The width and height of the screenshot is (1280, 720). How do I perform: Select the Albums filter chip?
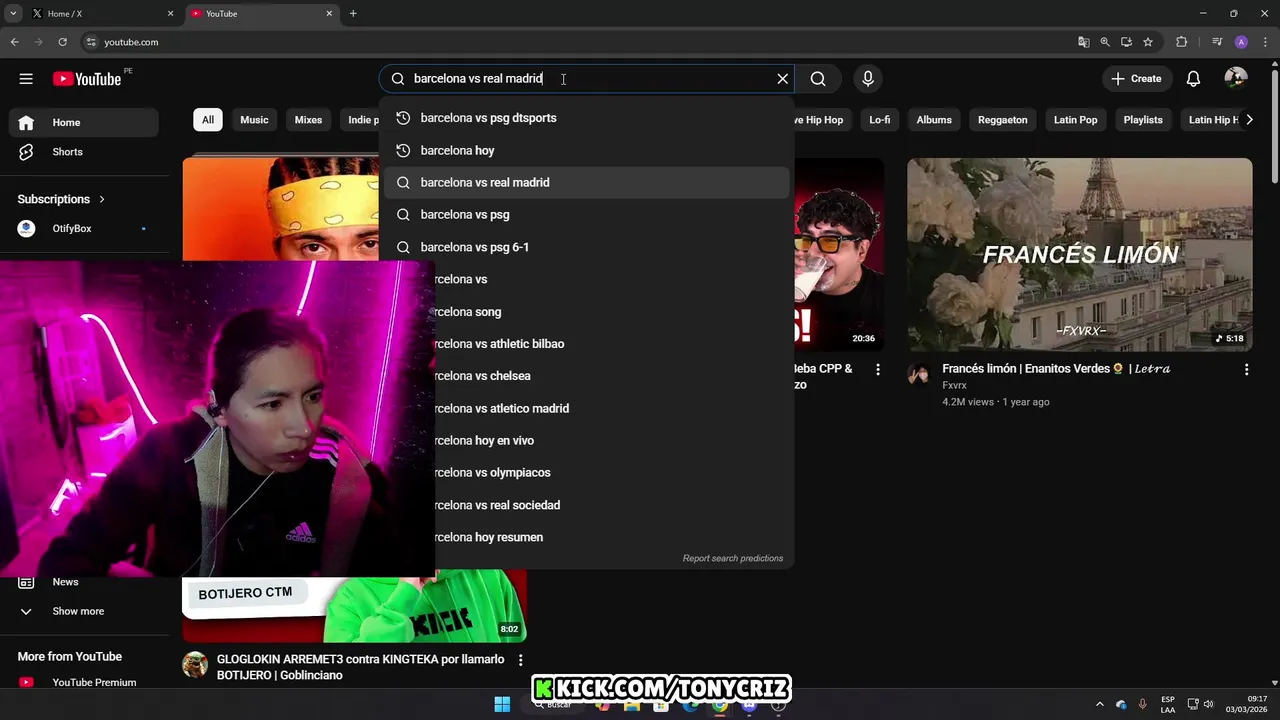[x=934, y=120]
